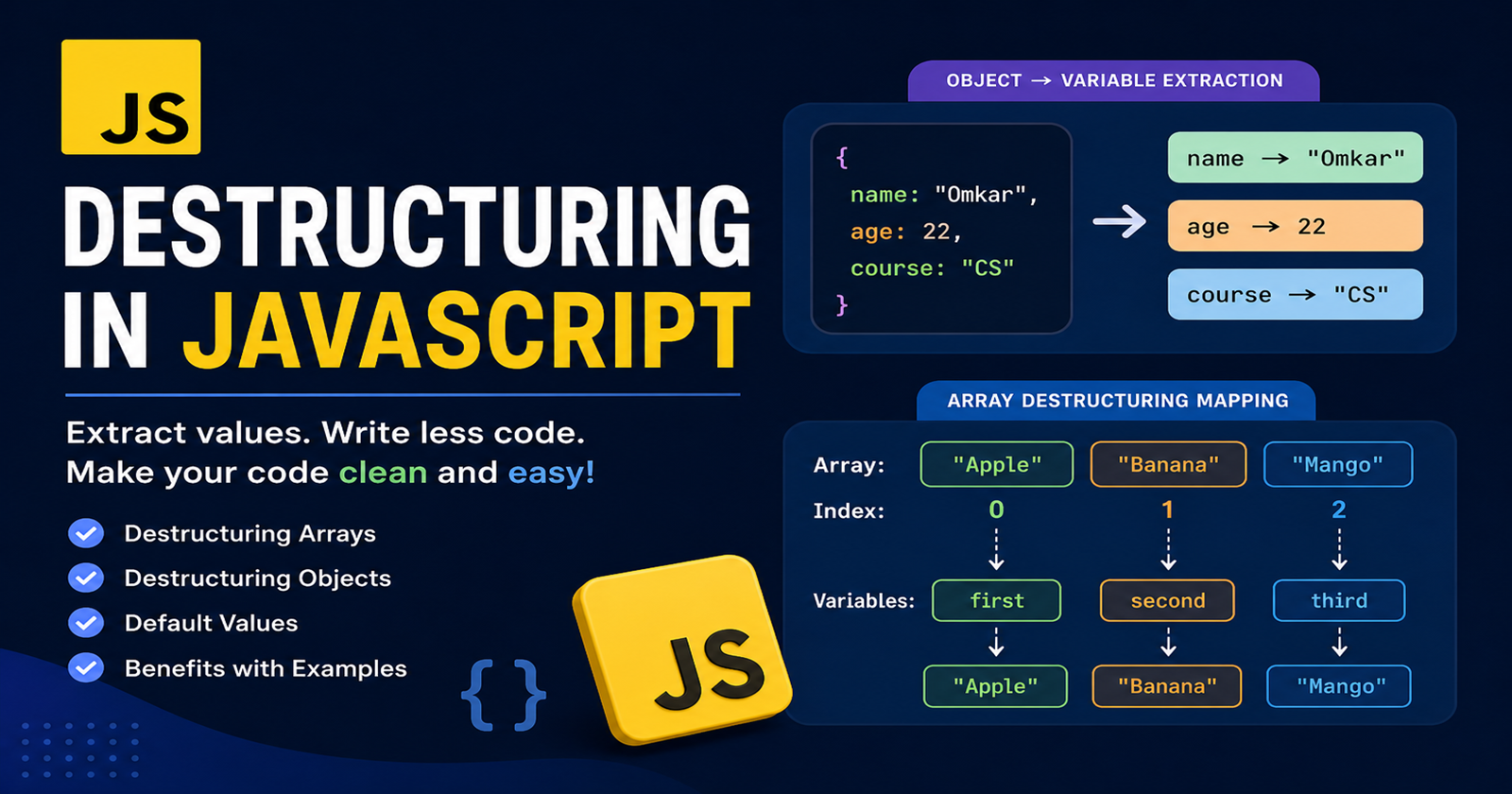Click the "Array:" row label
Viewport: 1512px width, 794px height.
click(x=849, y=465)
